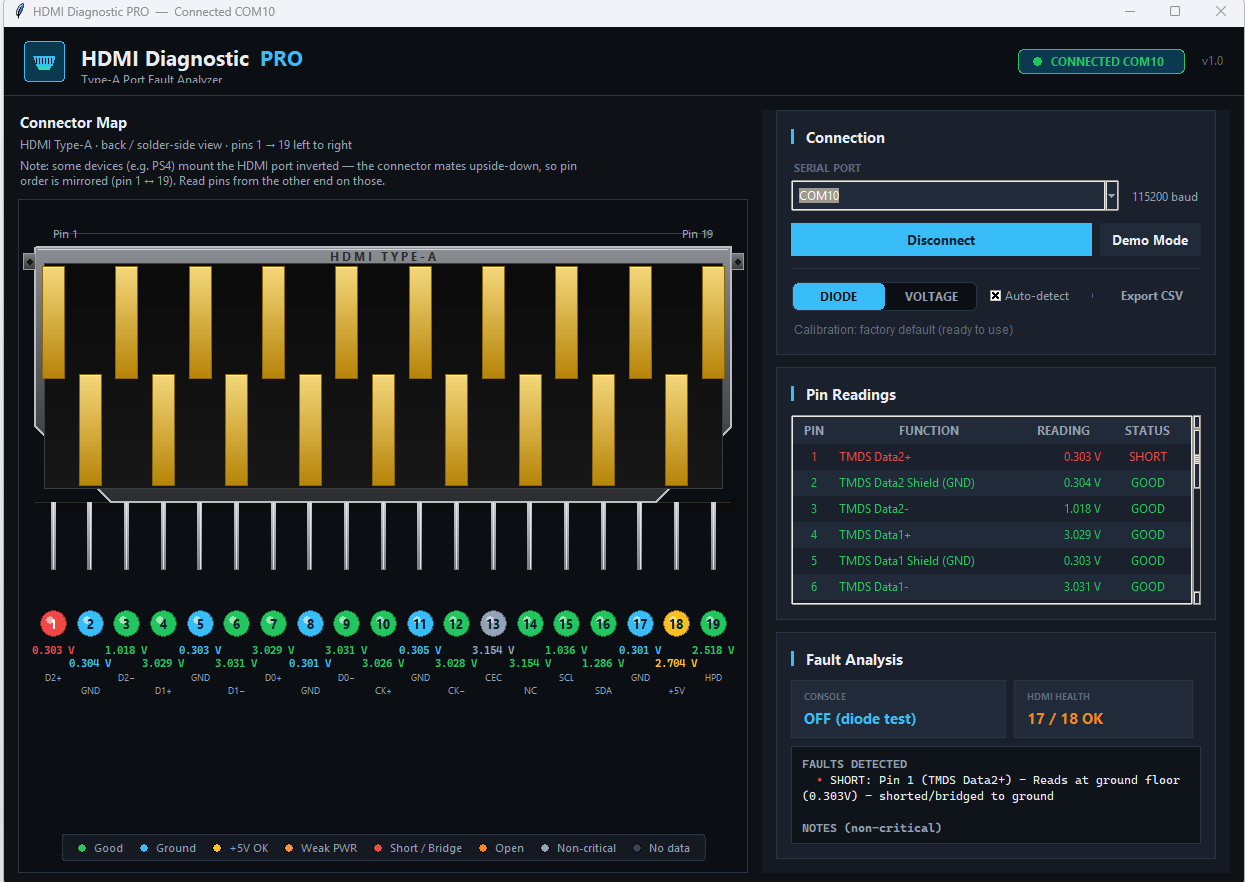Click the "OFF (diode test)" console status
This screenshot has width=1245, height=882.
point(860,719)
